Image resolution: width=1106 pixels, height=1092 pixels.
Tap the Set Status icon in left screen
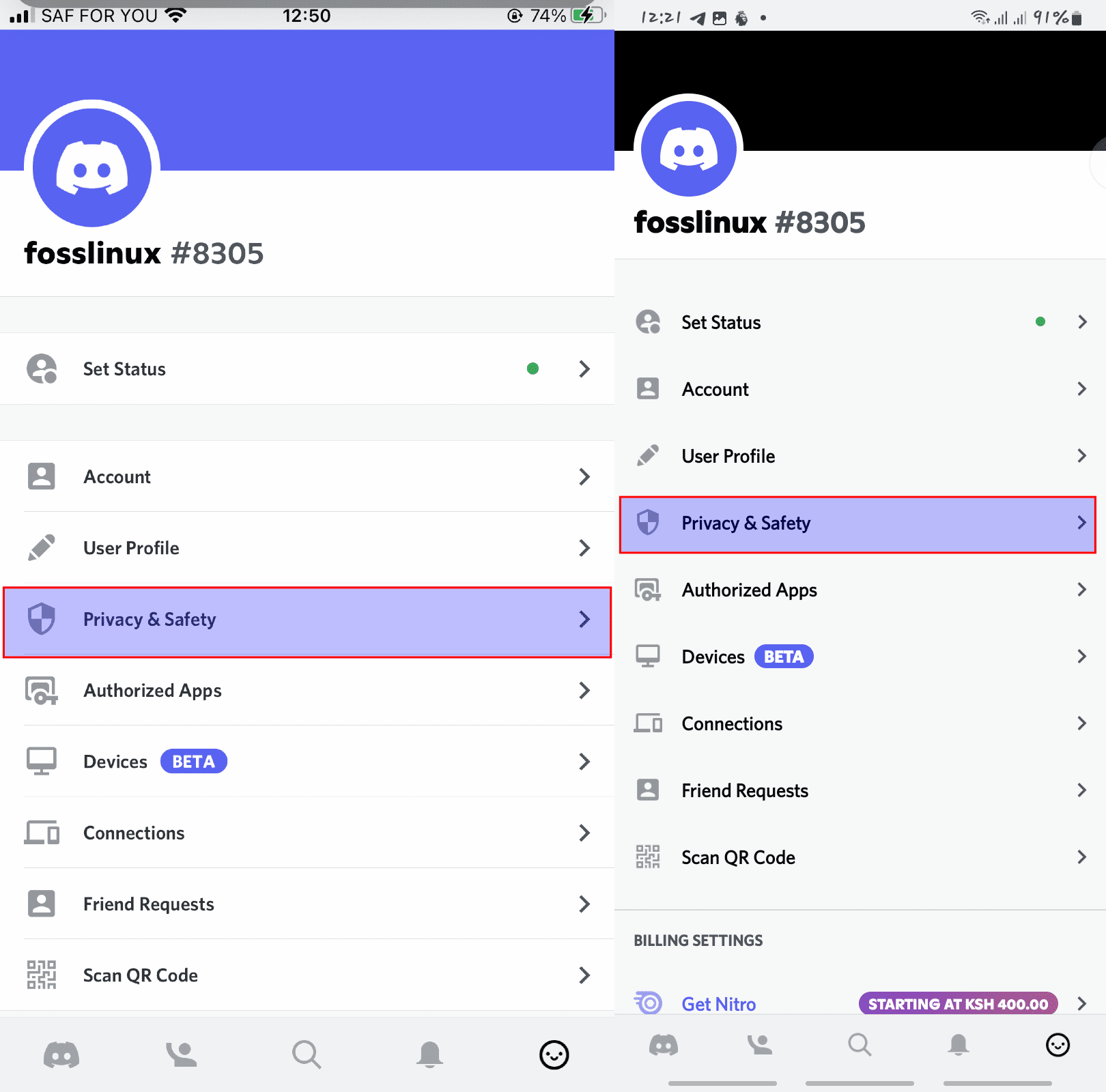pos(42,369)
